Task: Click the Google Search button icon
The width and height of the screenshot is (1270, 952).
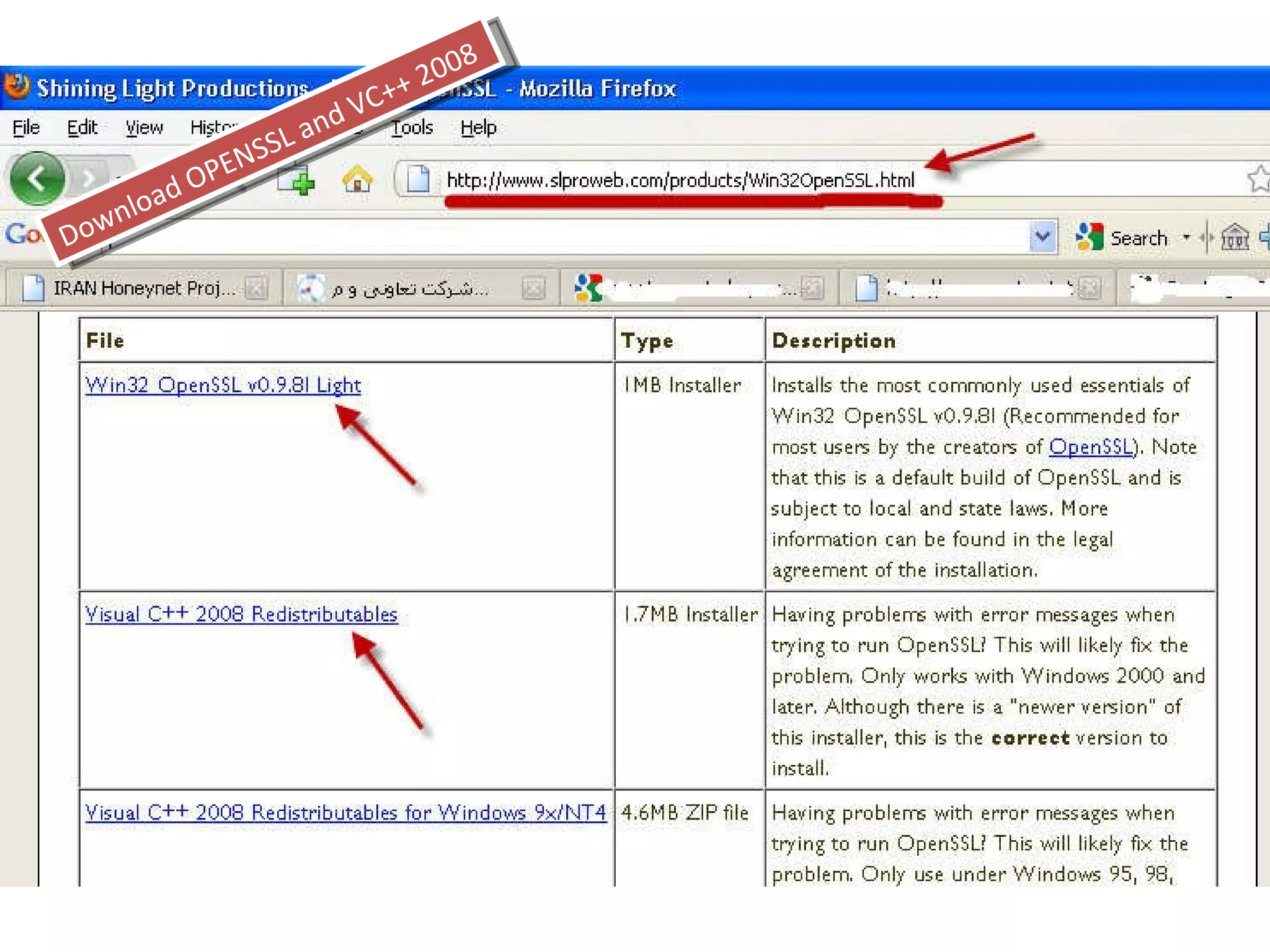Action: tap(1090, 237)
